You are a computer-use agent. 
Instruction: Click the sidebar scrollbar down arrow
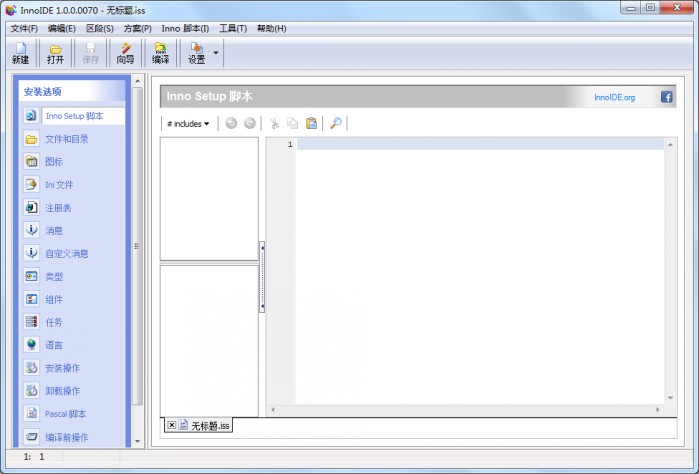point(137,441)
